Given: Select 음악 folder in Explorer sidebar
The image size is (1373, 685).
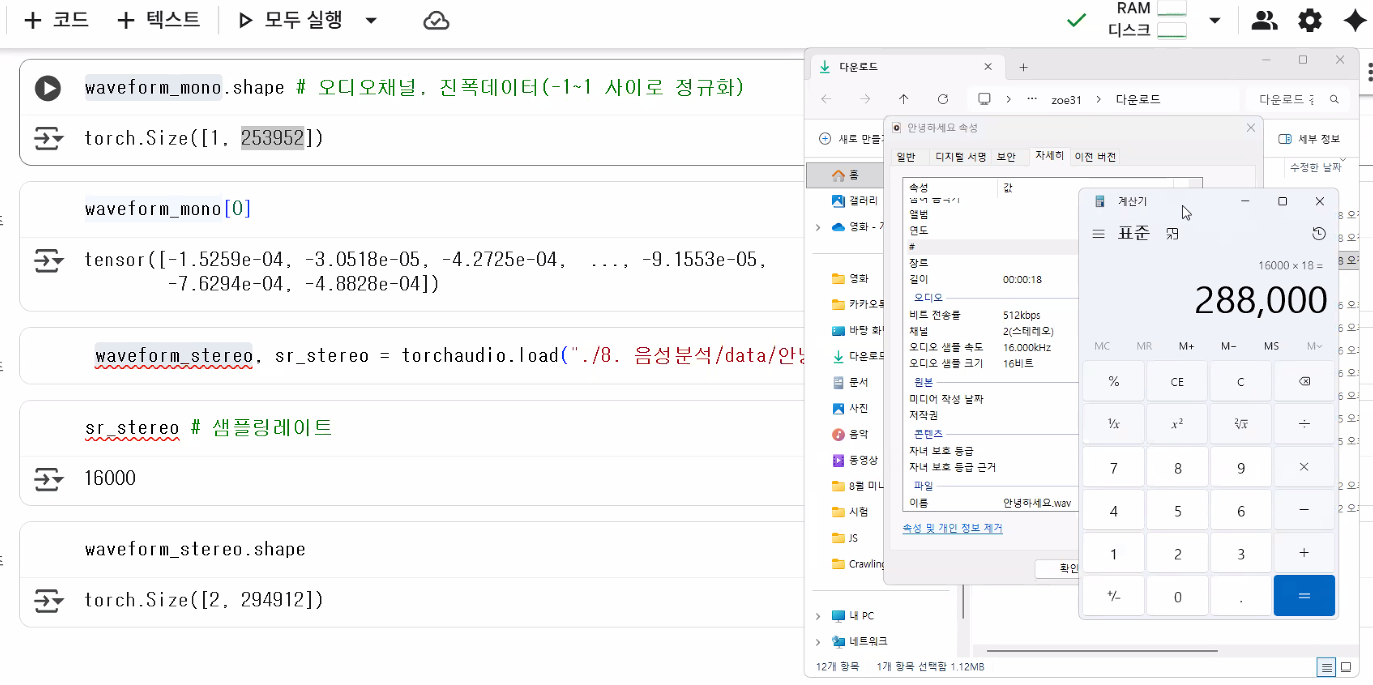Looking at the screenshot, I should (x=851, y=434).
